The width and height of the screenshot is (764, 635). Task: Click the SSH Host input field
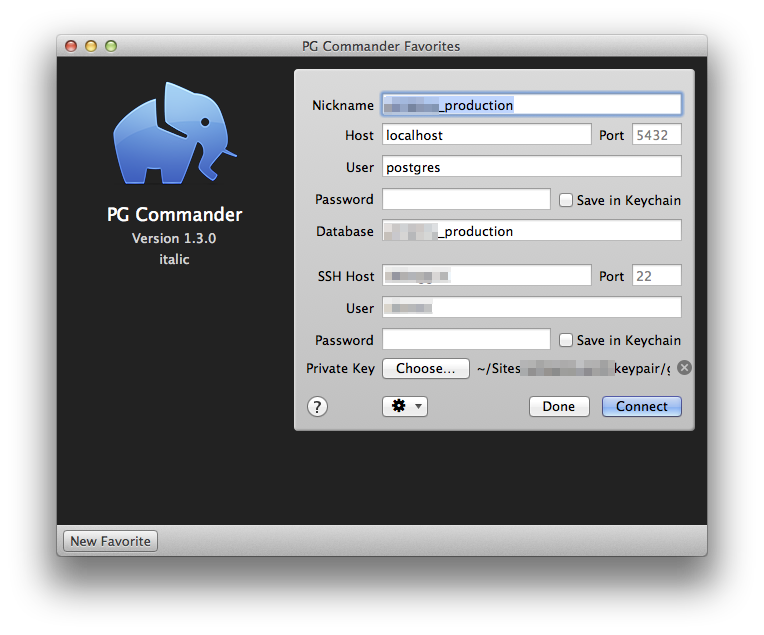pos(486,275)
